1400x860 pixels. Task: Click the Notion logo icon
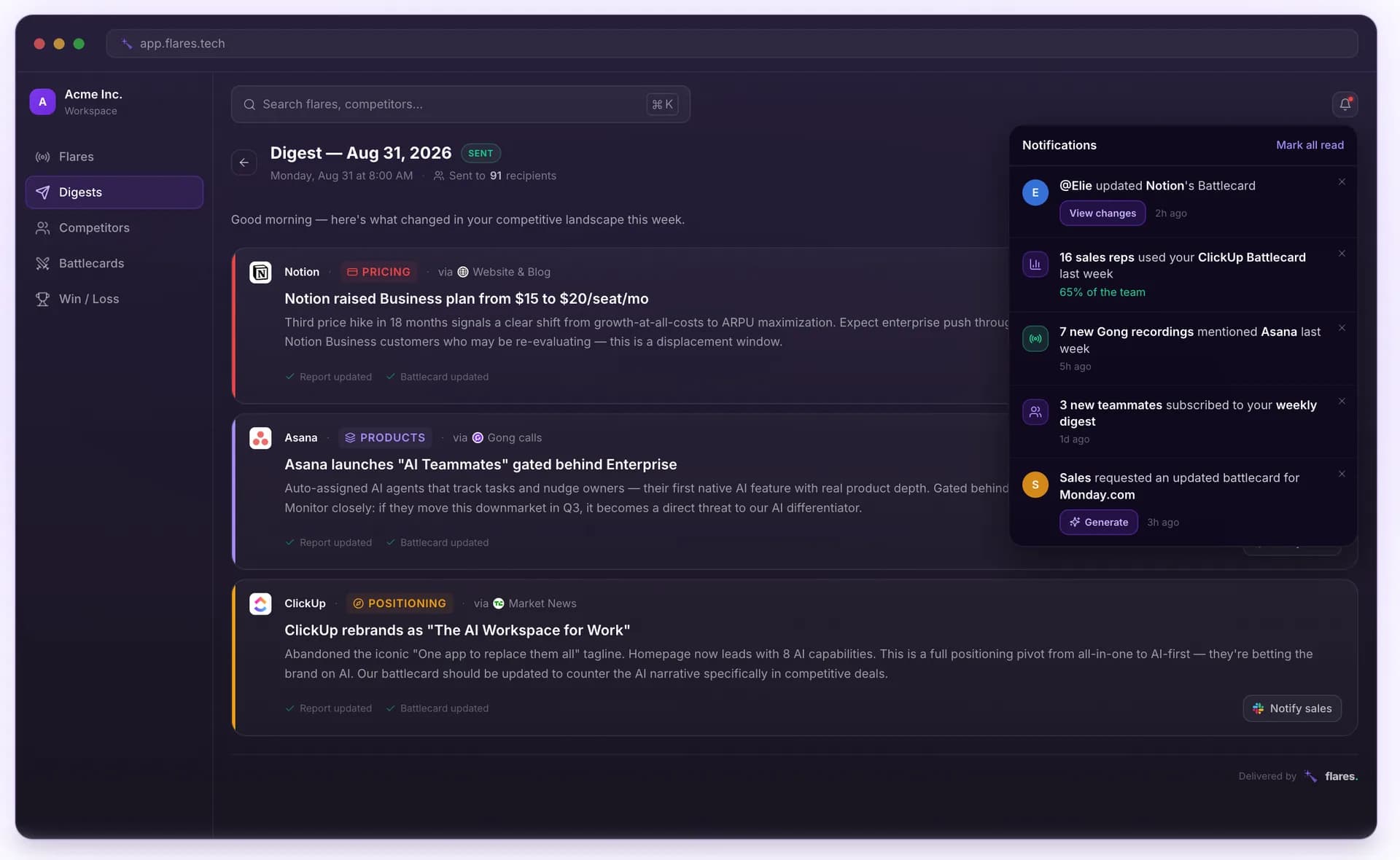(260, 272)
